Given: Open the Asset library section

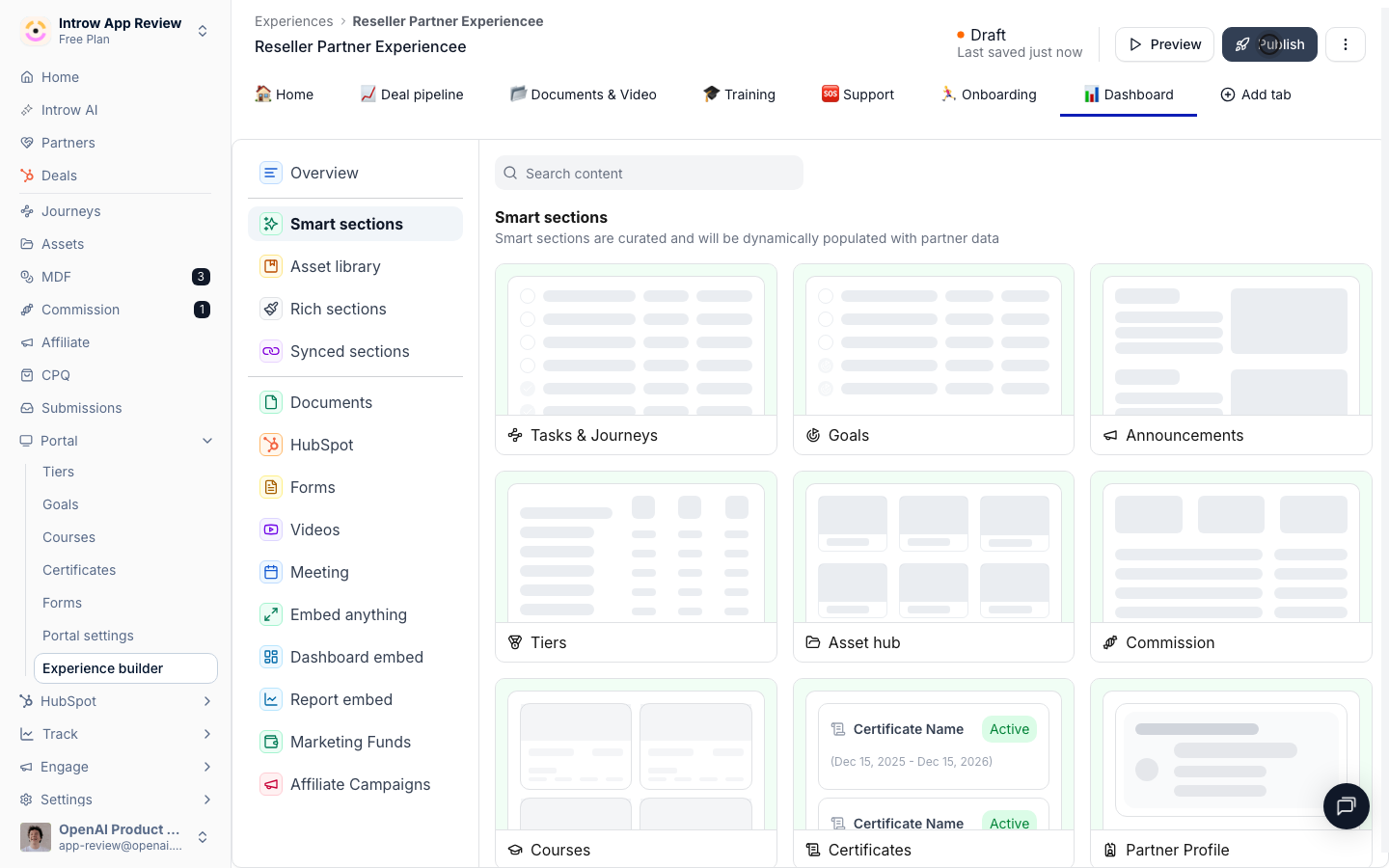Looking at the screenshot, I should click(x=355, y=266).
